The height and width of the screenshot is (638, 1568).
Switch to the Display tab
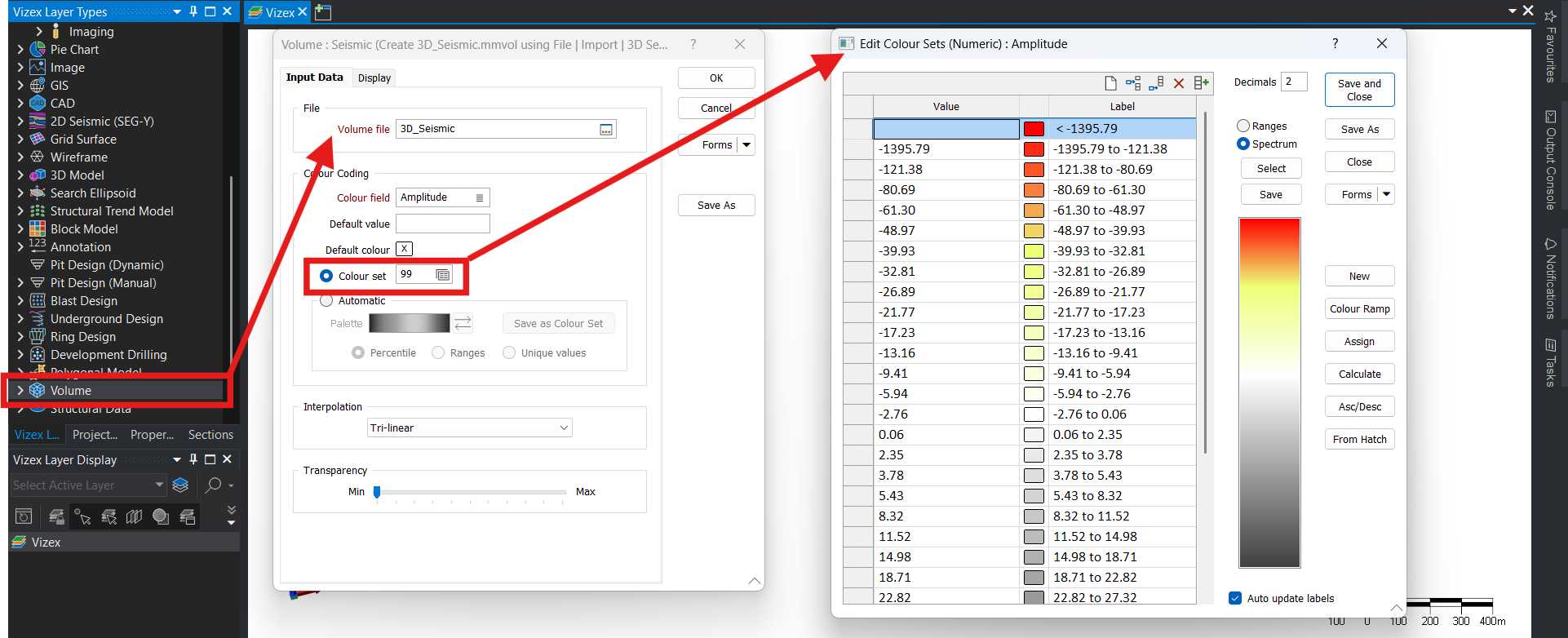coord(374,78)
